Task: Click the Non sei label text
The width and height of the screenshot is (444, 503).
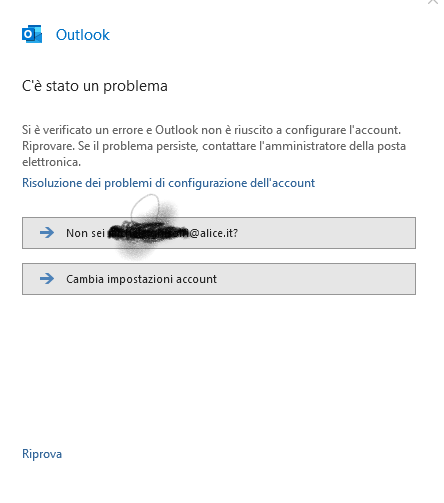Action: [85, 233]
